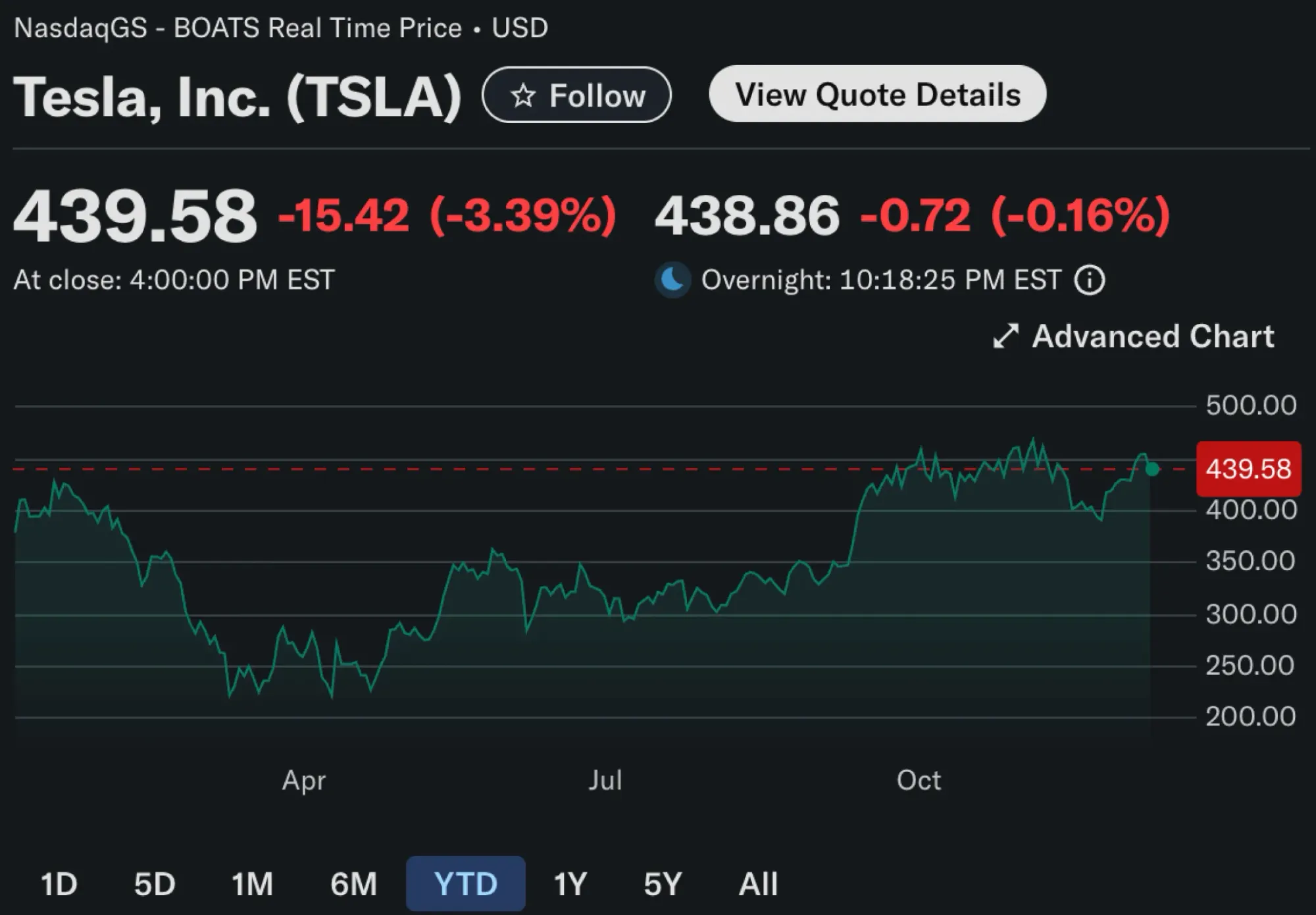1316x915 pixels.
Task: Show the All time range
Action: 758,883
